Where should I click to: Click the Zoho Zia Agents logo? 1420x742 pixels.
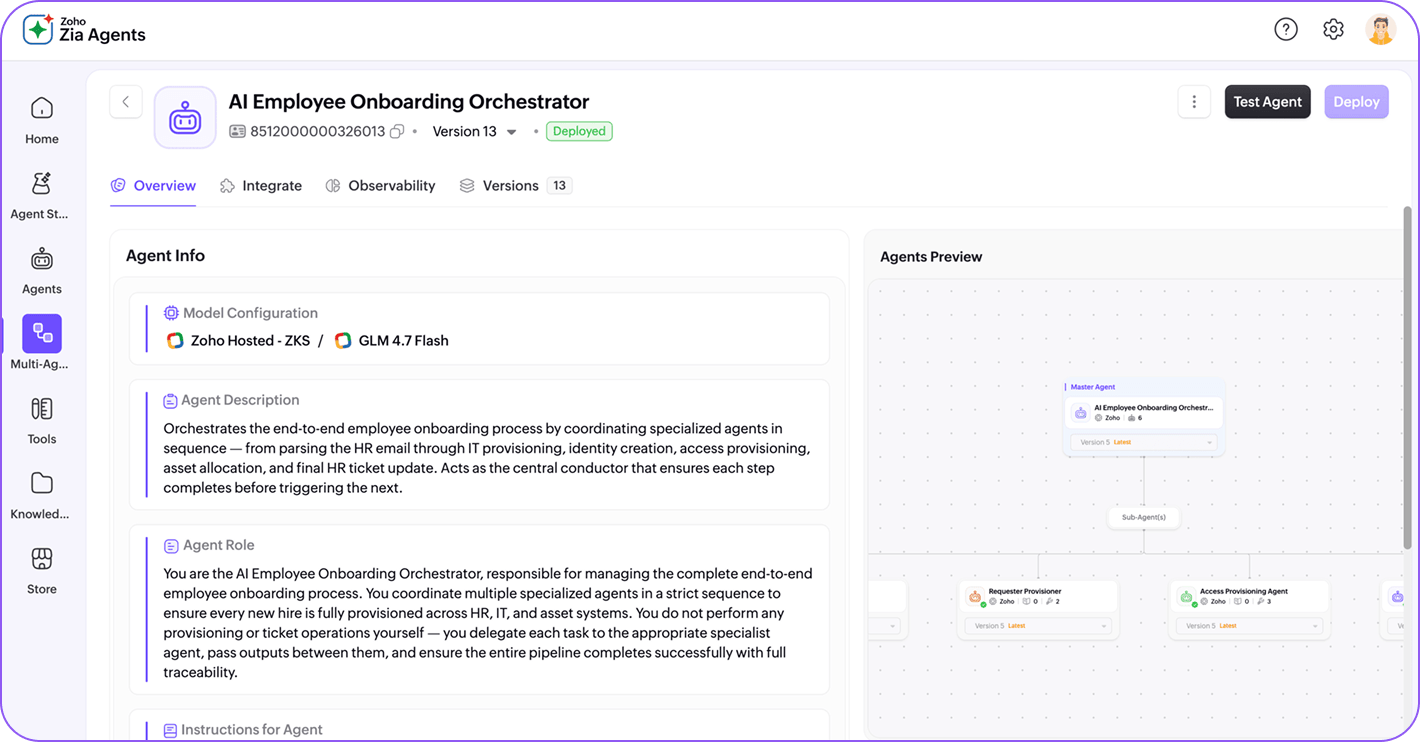pyautogui.click(x=84, y=29)
